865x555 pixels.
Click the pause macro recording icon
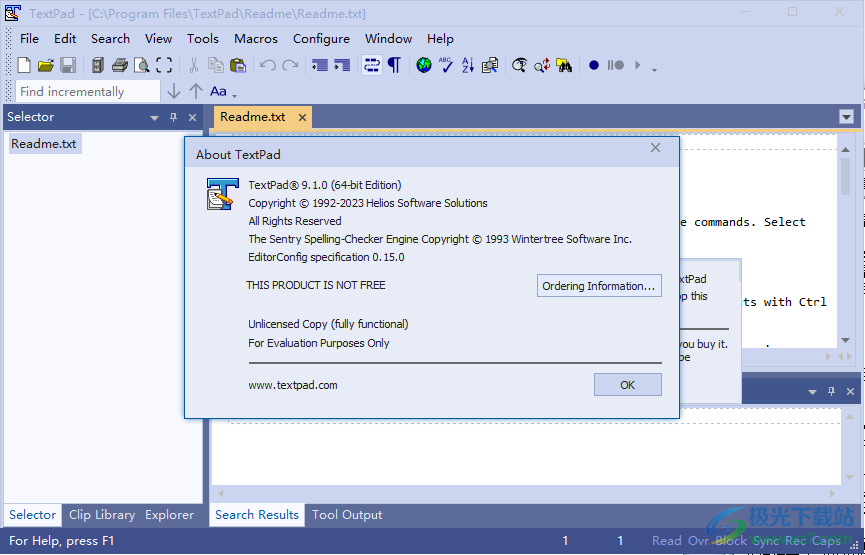[x=616, y=65]
